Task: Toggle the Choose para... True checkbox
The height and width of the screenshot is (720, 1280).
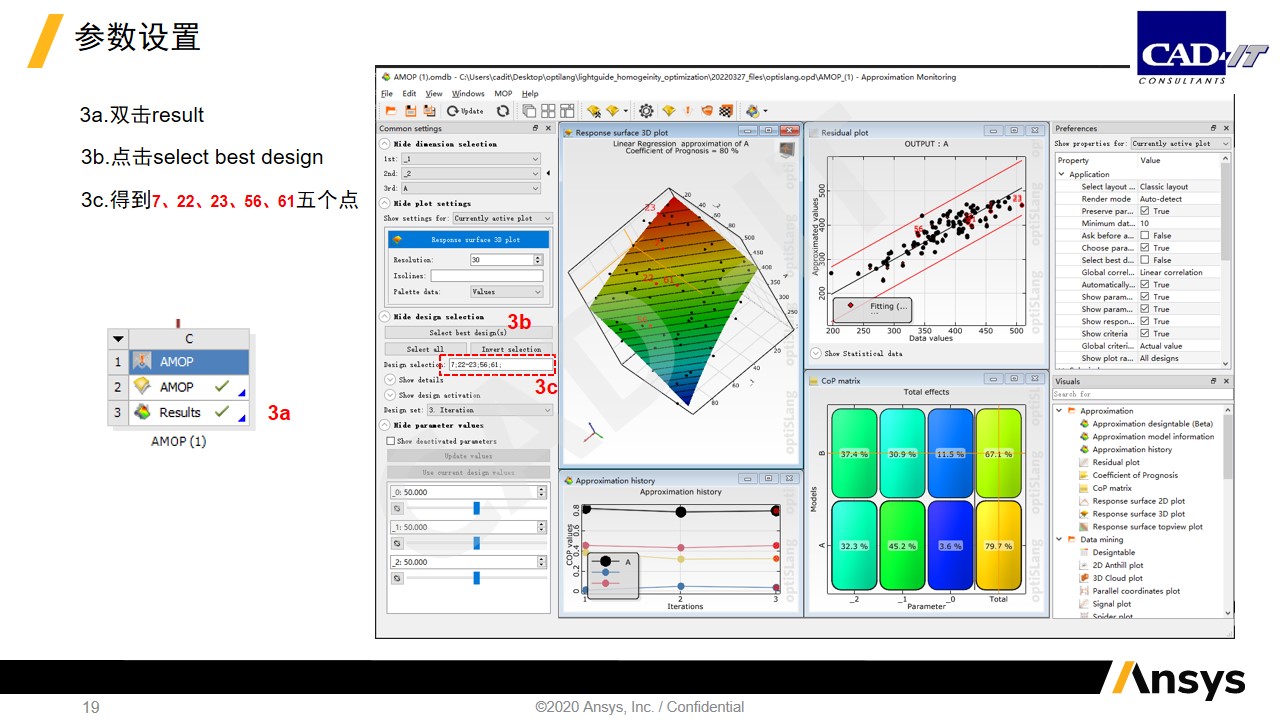Action: pyautogui.click(x=1146, y=248)
